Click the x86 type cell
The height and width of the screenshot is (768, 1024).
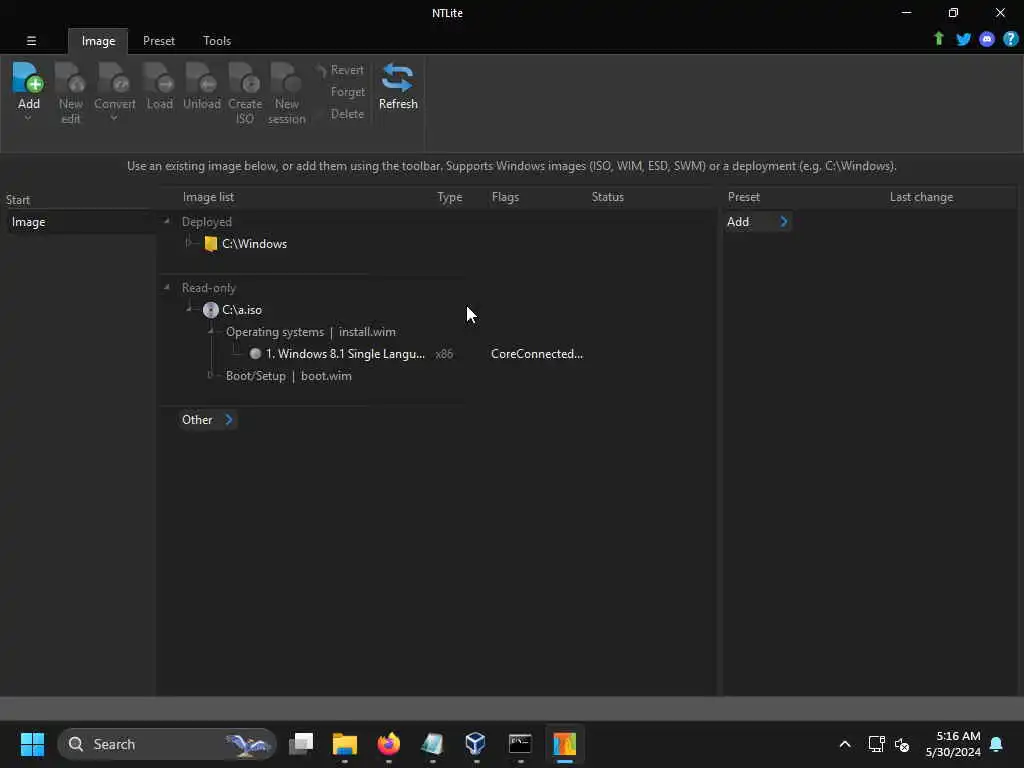tap(444, 354)
